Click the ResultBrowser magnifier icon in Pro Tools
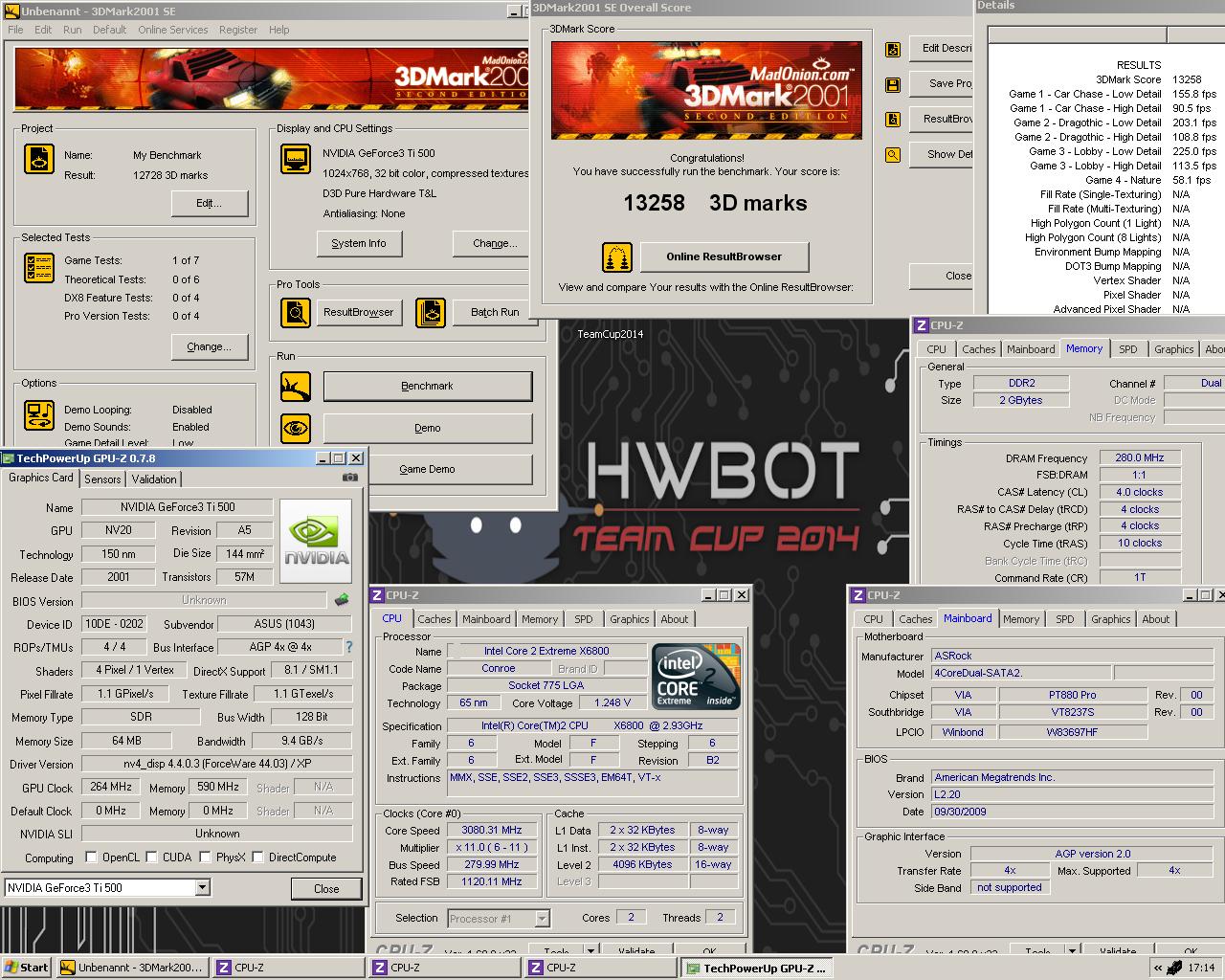Image resolution: width=1225 pixels, height=980 pixels. [296, 313]
